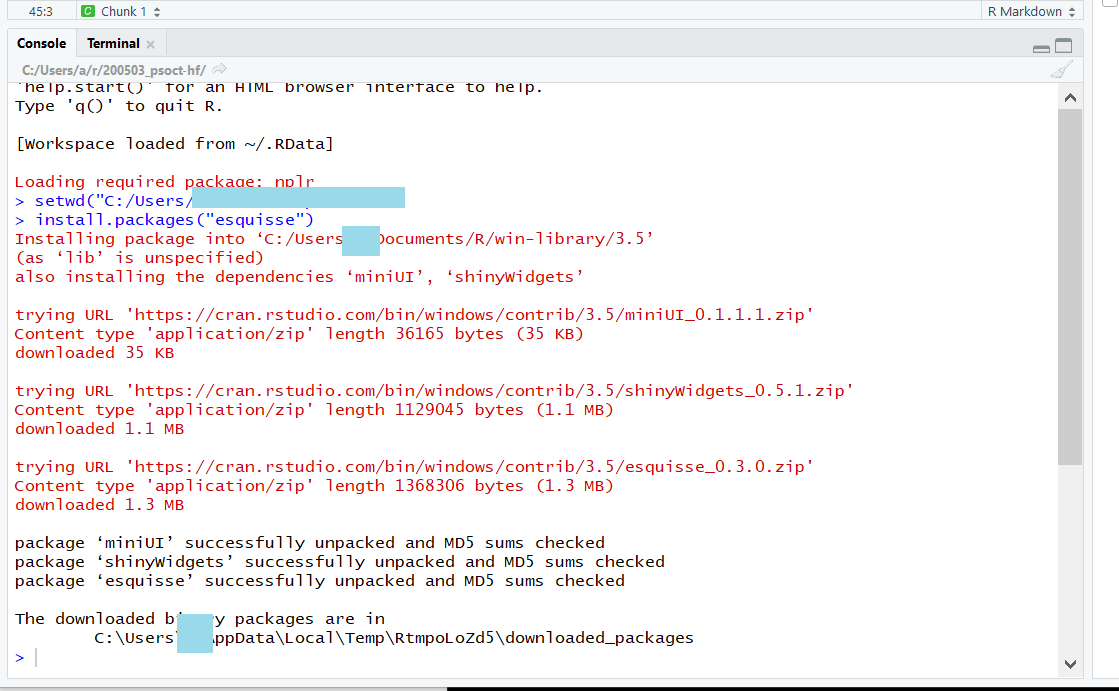This screenshot has height=691, width=1119.
Task: Click the green C chunk icon
Action: pyautogui.click(x=88, y=11)
